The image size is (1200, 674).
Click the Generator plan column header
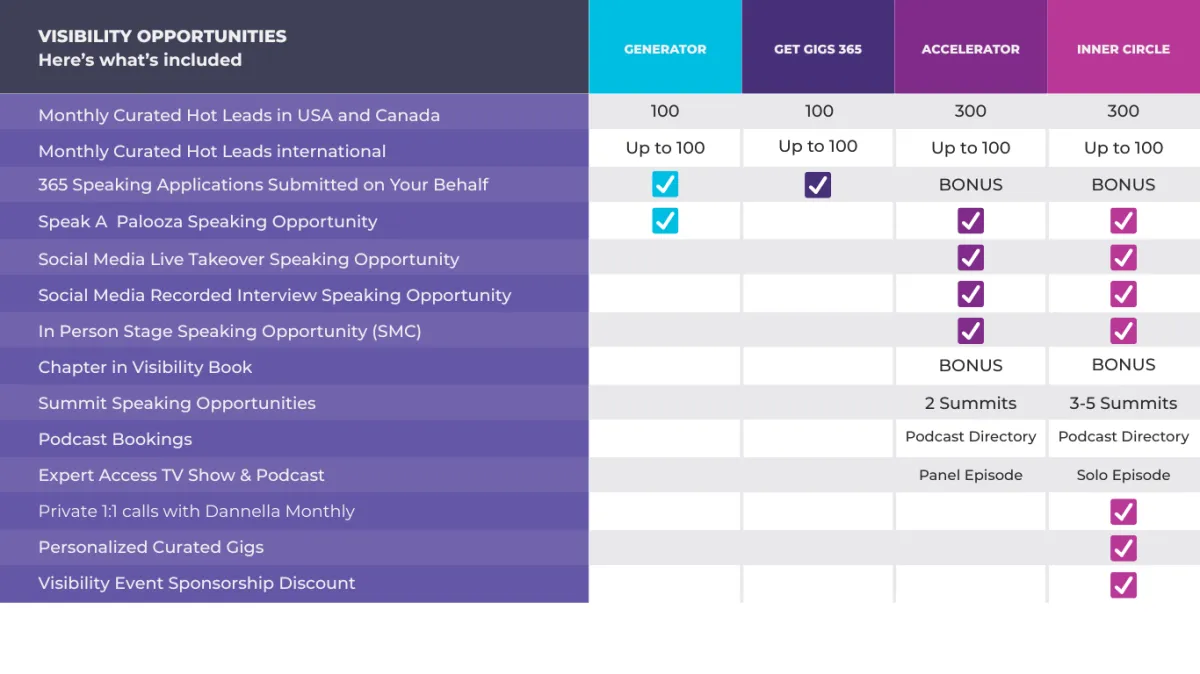point(665,47)
